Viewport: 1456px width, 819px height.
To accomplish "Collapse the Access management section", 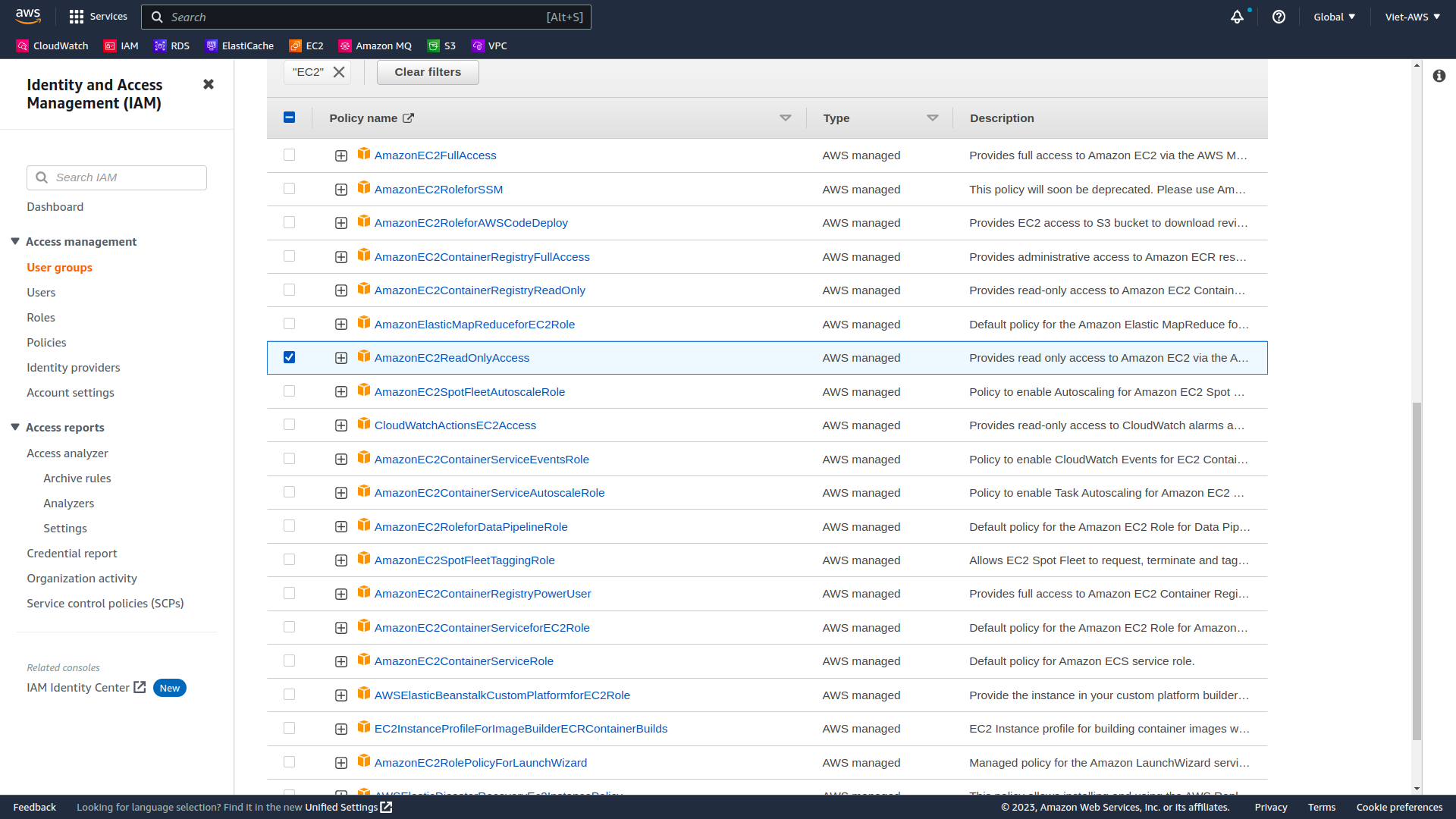I will pyautogui.click(x=15, y=241).
